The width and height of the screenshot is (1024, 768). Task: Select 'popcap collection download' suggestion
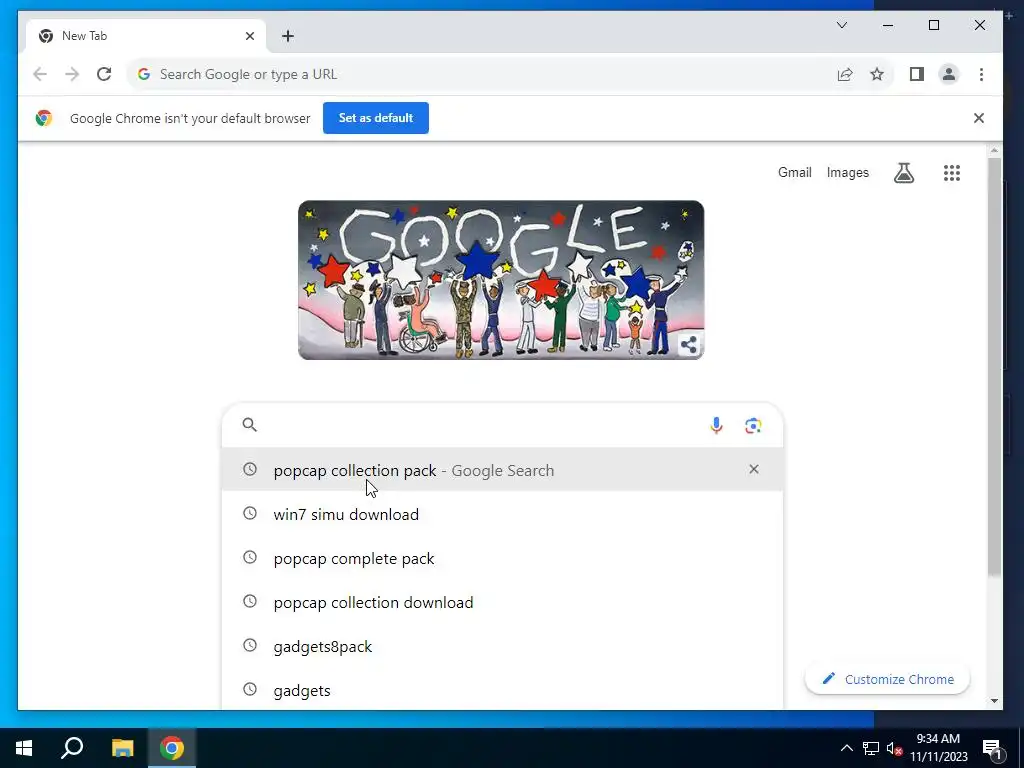point(502,602)
